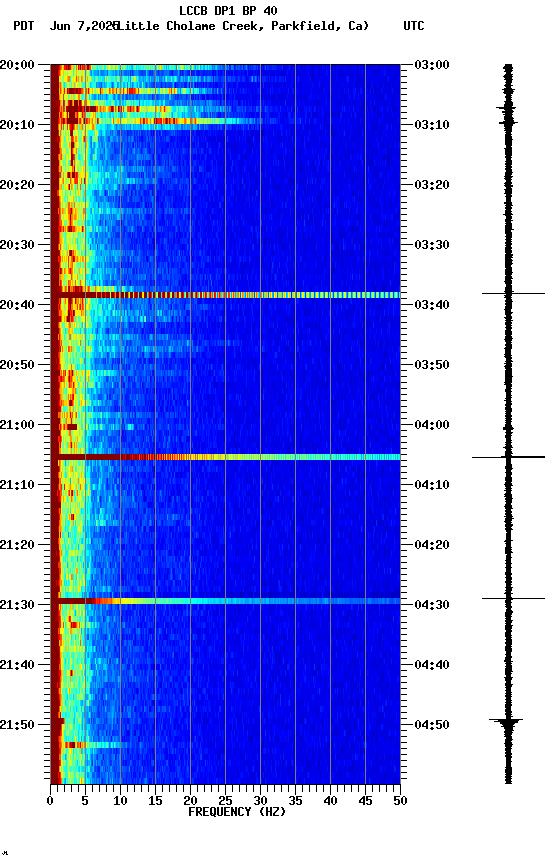Click the 'UTC' timezone label
Viewport: 552px width, 864px height.
tap(414, 26)
